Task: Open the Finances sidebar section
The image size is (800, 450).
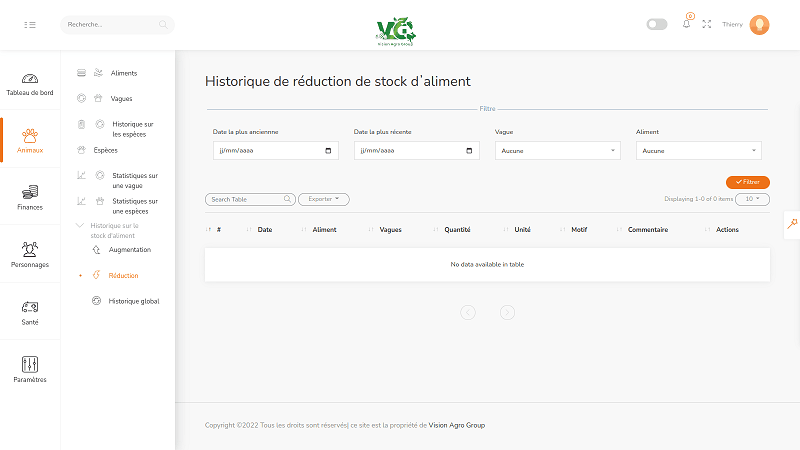Action: (30, 197)
